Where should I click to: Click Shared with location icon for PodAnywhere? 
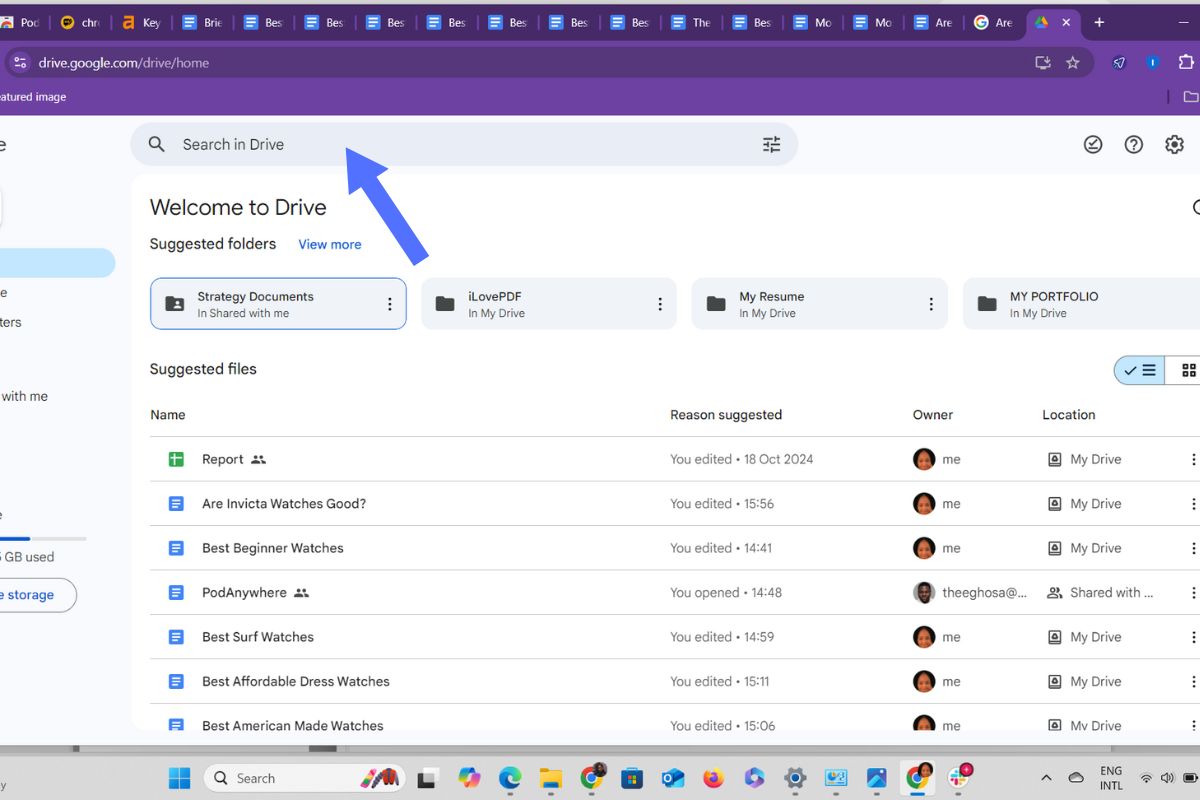coord(1054,592)
